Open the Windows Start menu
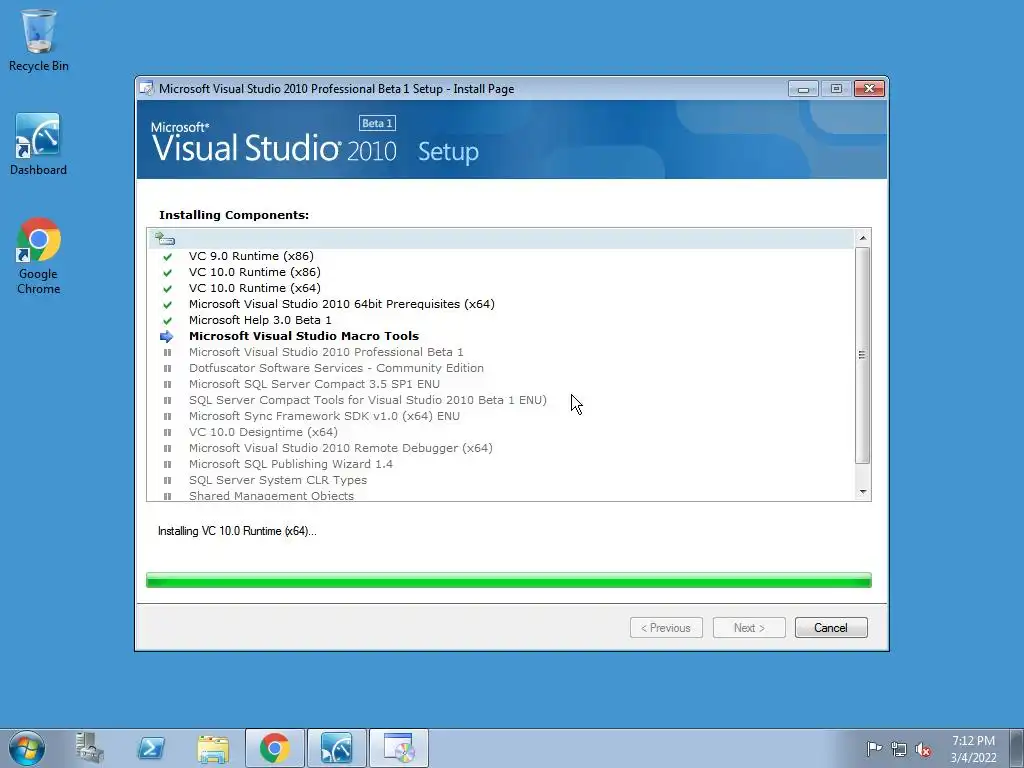The height and width of the screenshot is (768, 1024). (x=27, y=748)
